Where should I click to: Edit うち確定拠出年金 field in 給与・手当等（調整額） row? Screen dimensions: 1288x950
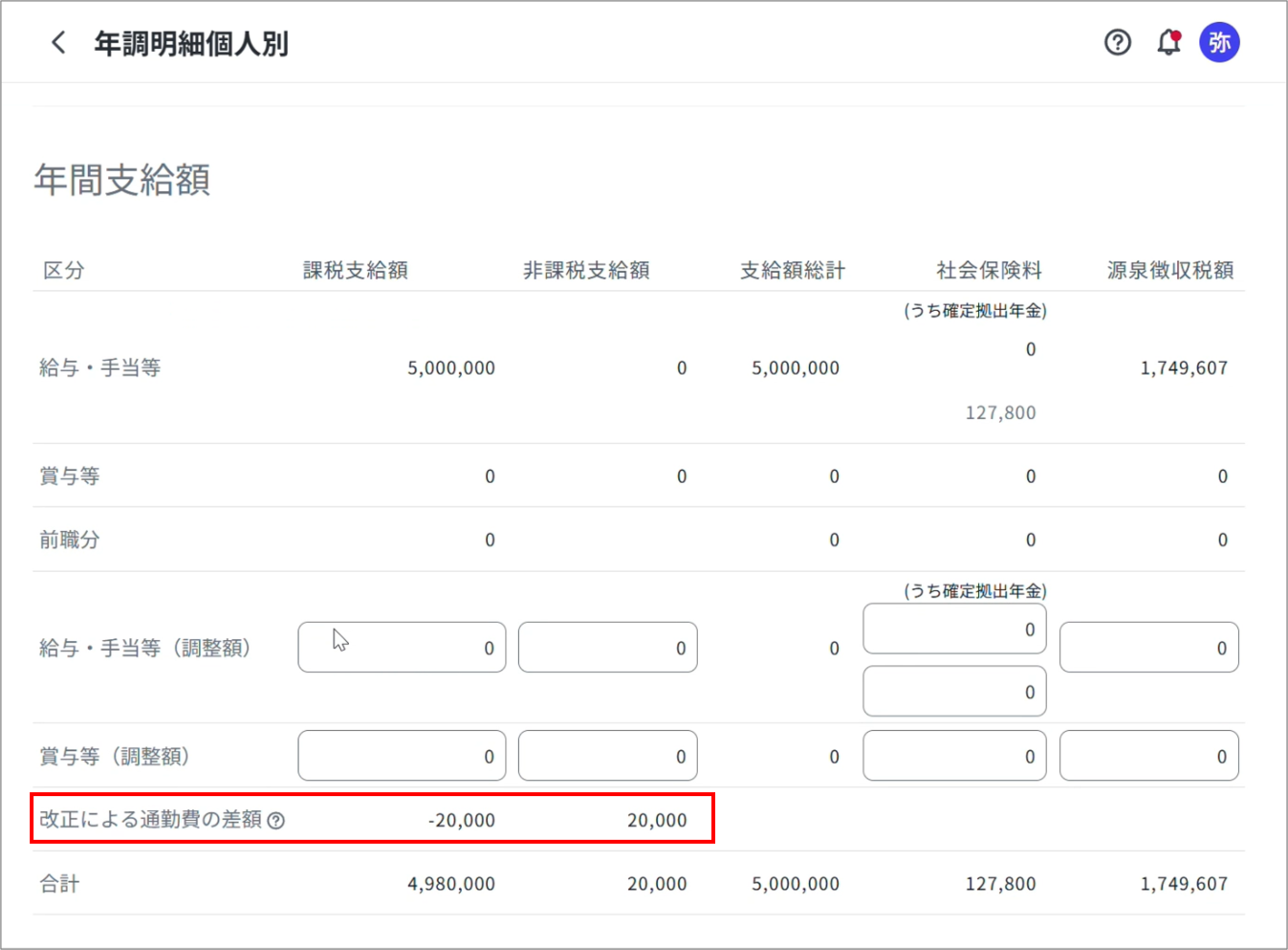point(954,630)
